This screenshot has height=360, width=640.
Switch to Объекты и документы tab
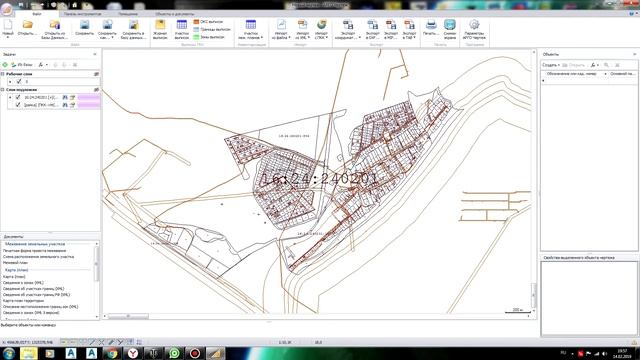pyautogui.click(x=174, y=14)
